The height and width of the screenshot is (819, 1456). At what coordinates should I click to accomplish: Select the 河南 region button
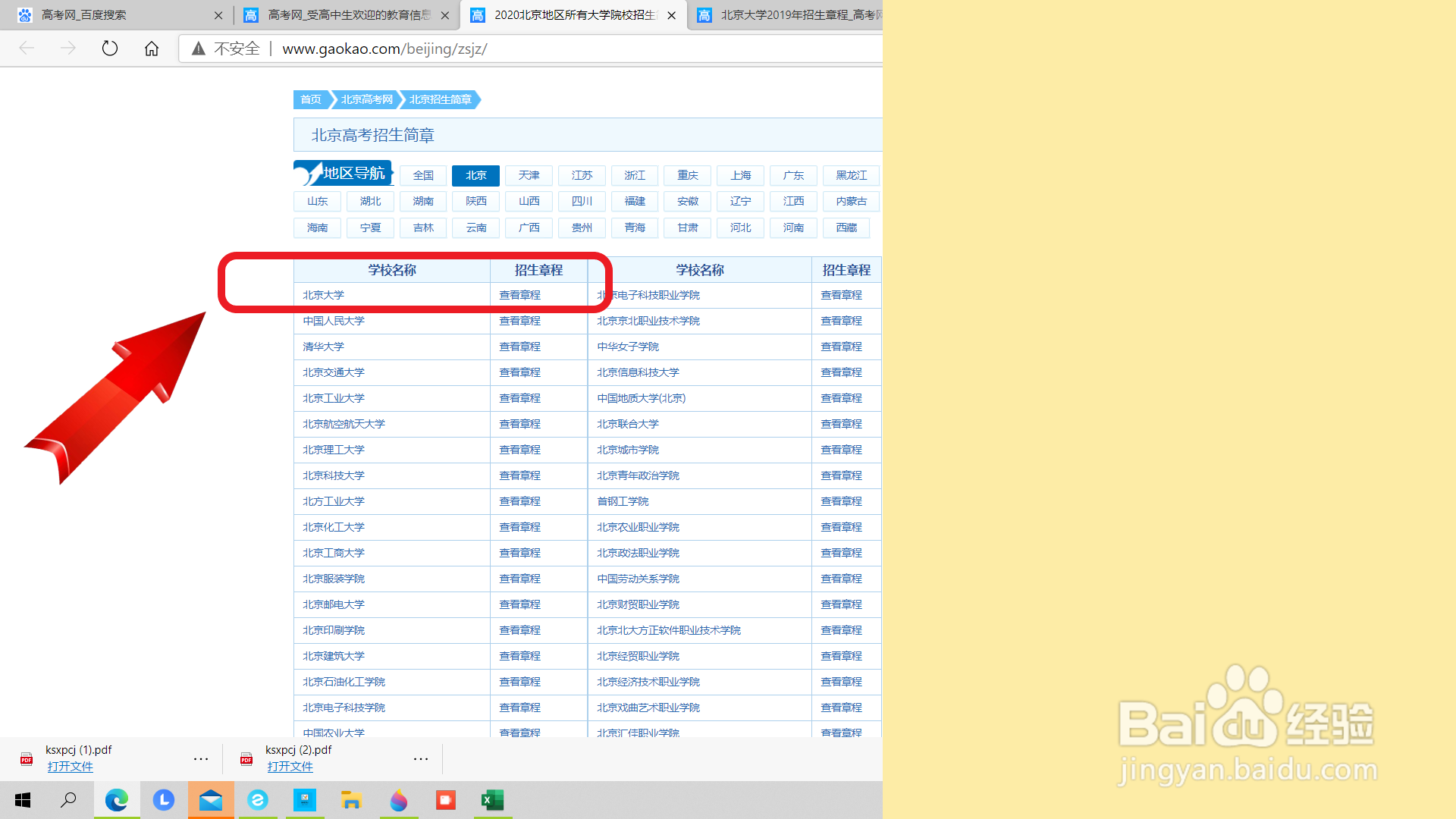(793, 227)
